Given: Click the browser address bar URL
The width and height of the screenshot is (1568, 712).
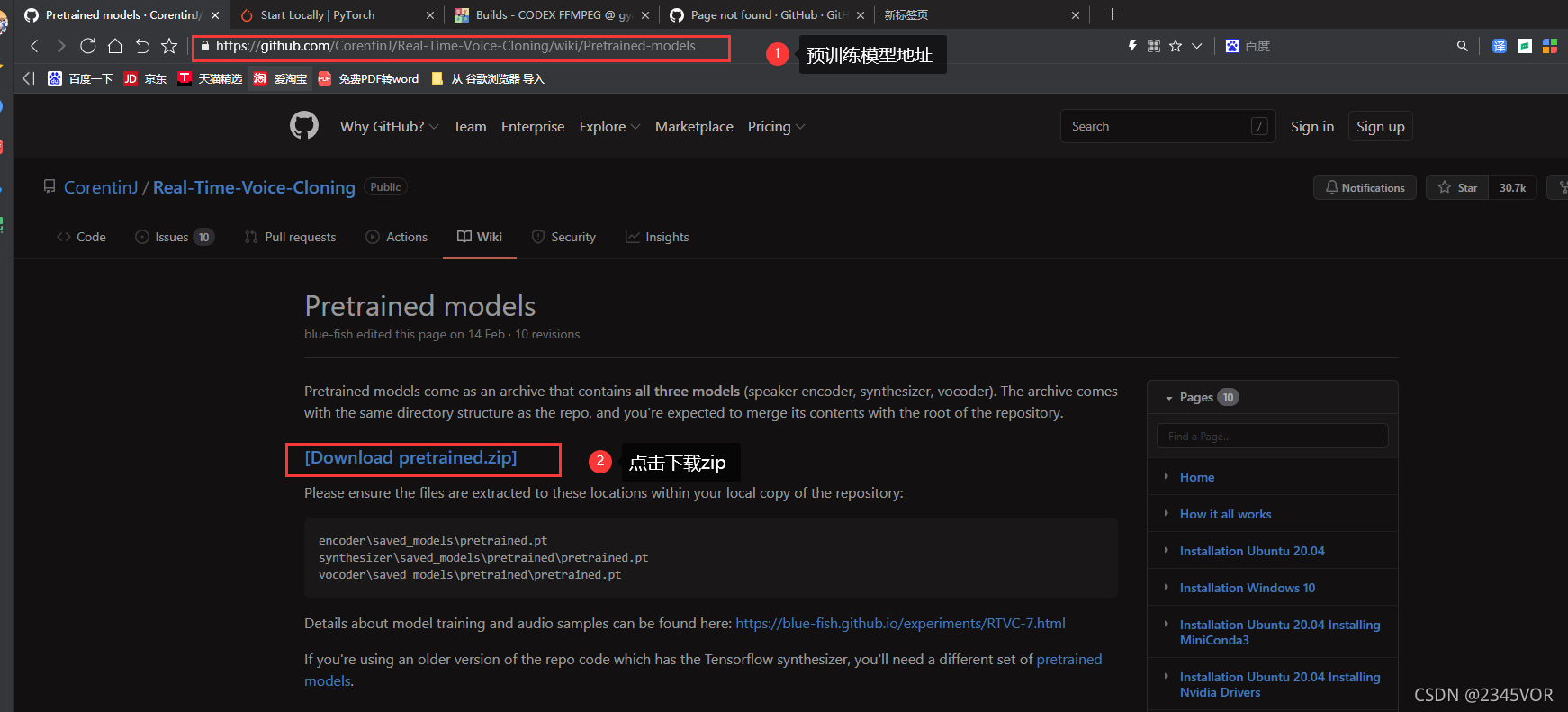Looking at the screenshot, I should [x=455, y=46].
